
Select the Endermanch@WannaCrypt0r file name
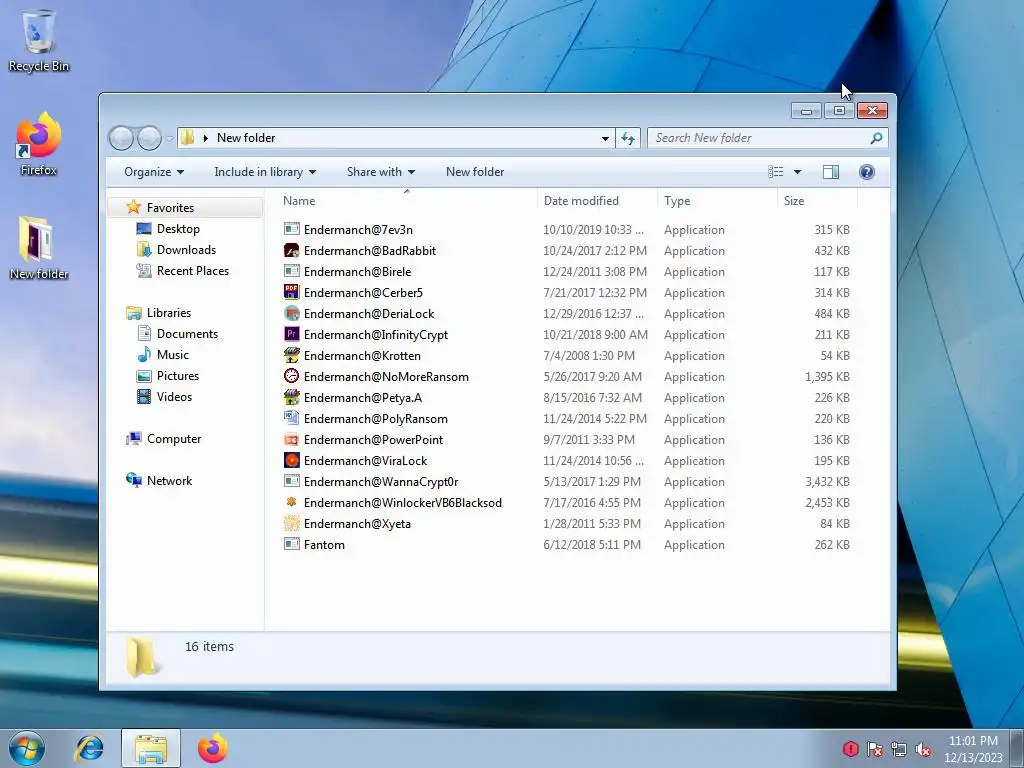click(x=381, y=482)
